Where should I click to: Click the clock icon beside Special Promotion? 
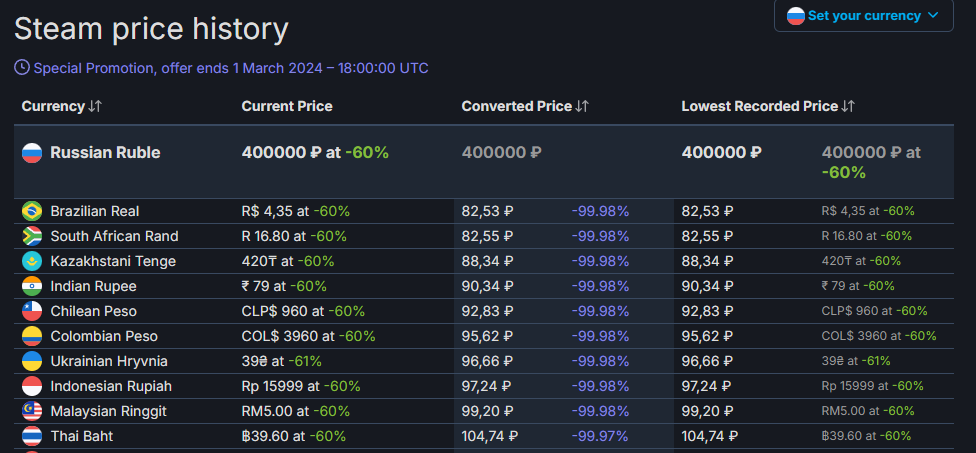[22, 67]
